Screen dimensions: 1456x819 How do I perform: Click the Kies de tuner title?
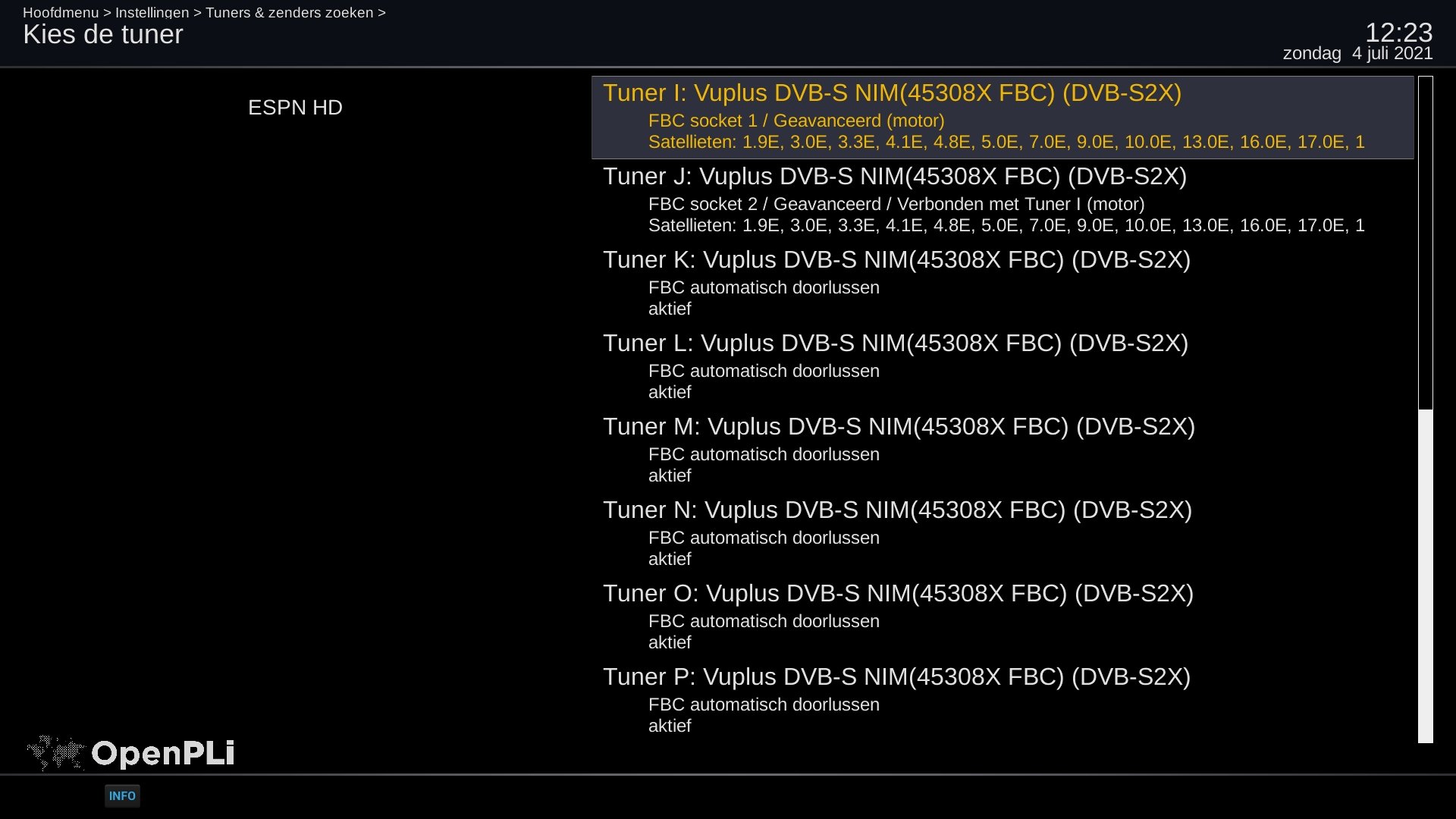coord(103,35)
